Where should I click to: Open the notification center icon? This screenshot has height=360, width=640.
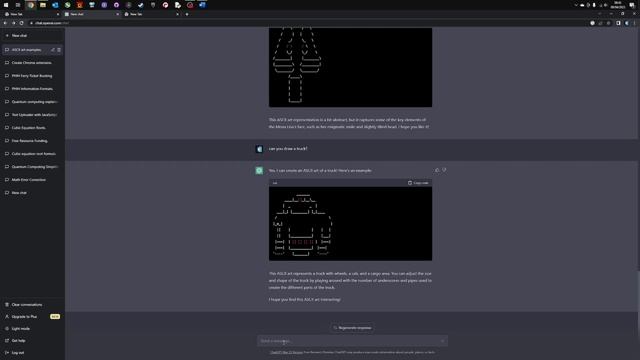pyautogui.click(x=632, y=5)
